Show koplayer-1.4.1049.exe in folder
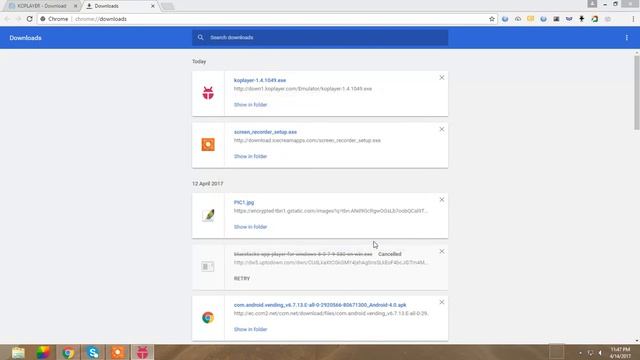Viewport: 640px width, 360px height. [250, 105]
